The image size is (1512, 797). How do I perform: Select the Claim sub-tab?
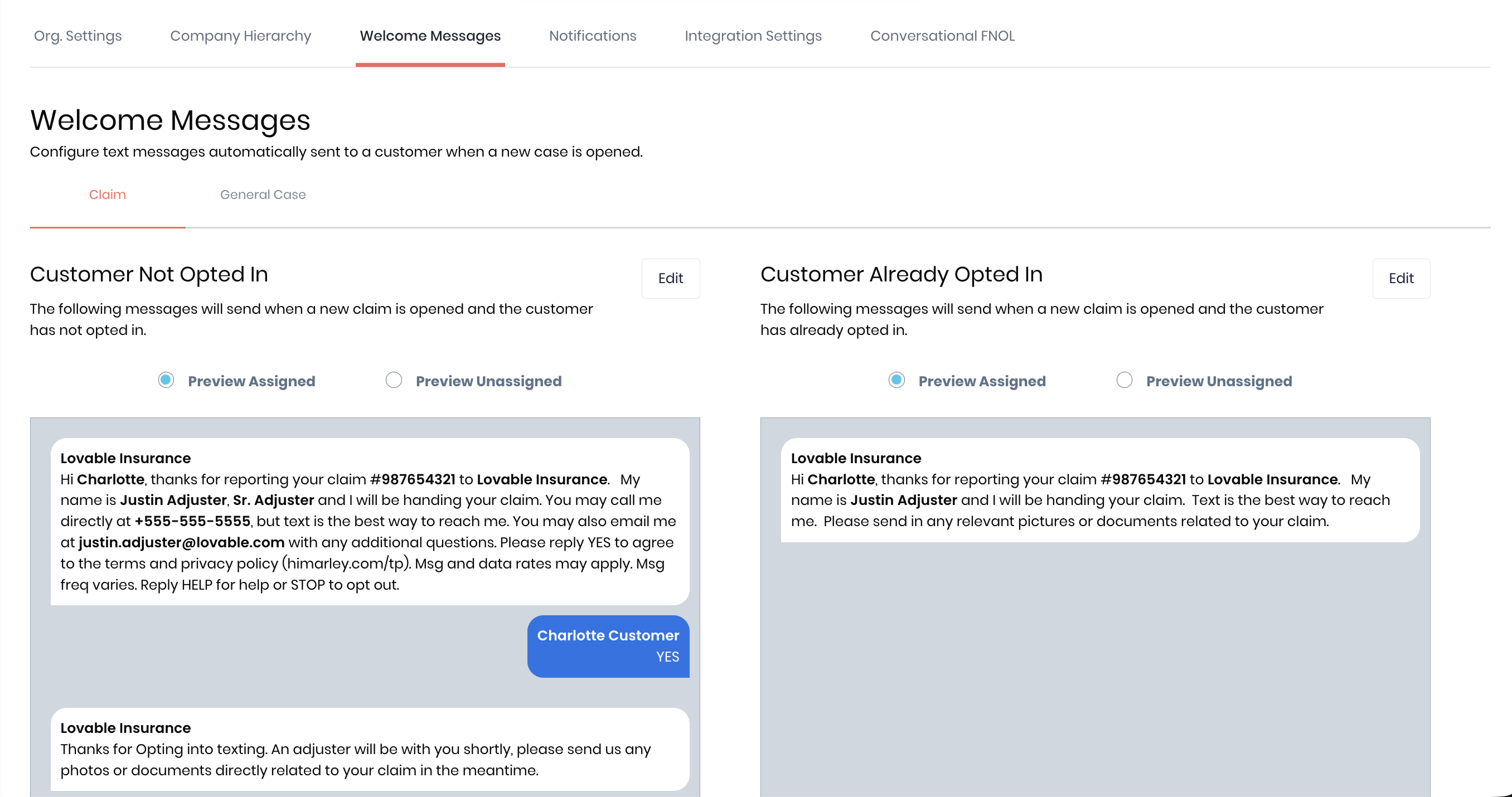pos(108,195)
